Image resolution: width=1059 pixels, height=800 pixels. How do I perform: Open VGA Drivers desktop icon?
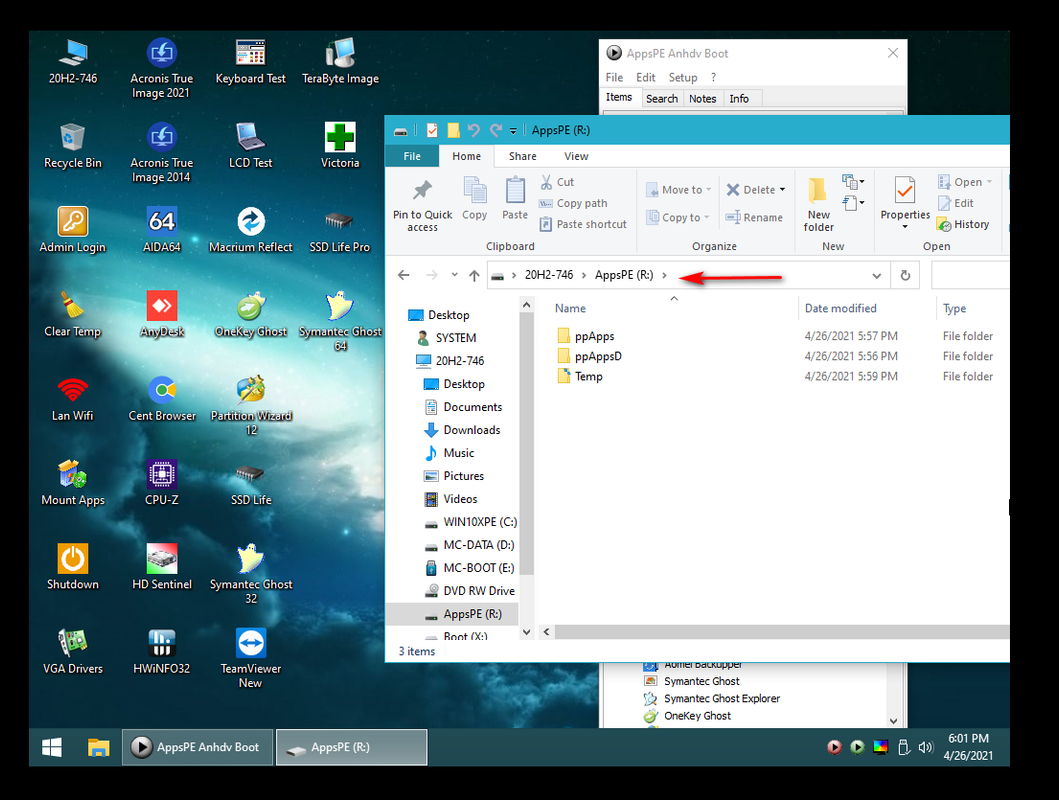[x=72, y=651]
